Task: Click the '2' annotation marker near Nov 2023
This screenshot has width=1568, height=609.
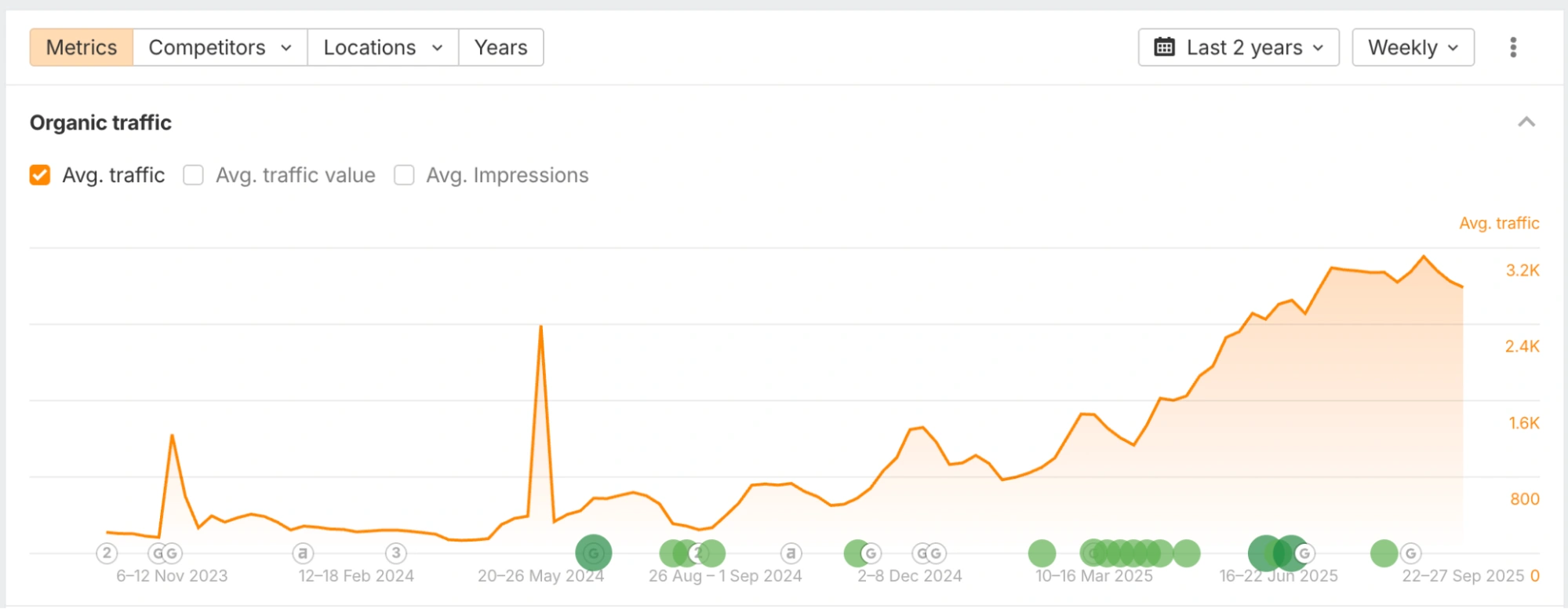Action: click(107, 553)
